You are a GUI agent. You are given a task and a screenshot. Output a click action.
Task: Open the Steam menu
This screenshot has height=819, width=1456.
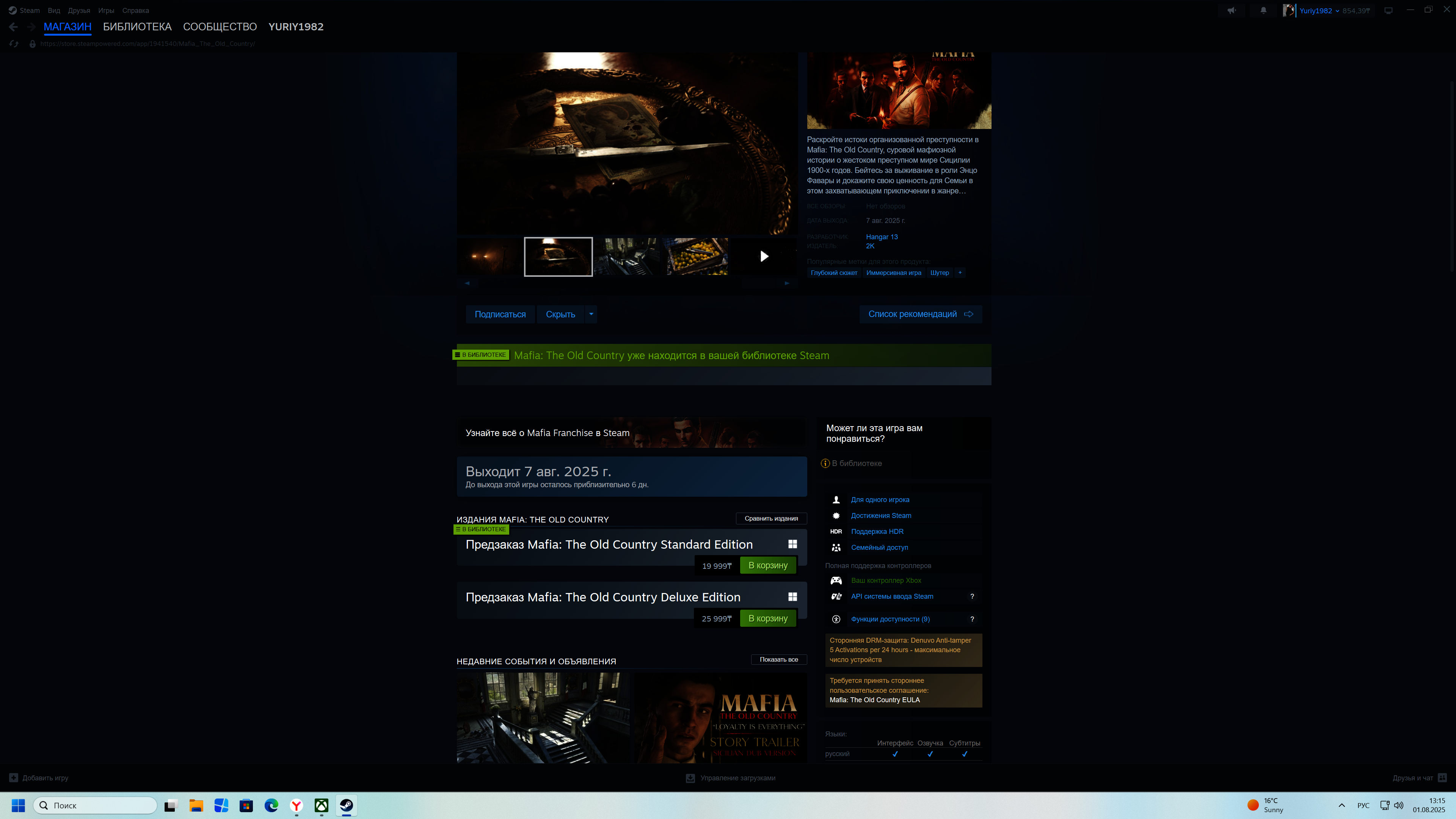pos(30,10)
